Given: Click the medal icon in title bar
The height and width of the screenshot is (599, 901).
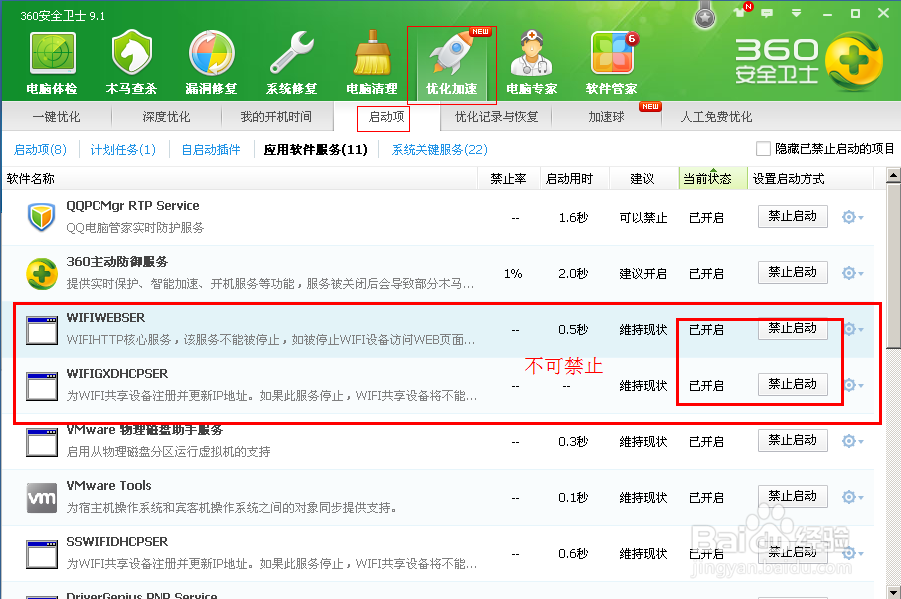Looking at the screenshot, I should 704,17.
